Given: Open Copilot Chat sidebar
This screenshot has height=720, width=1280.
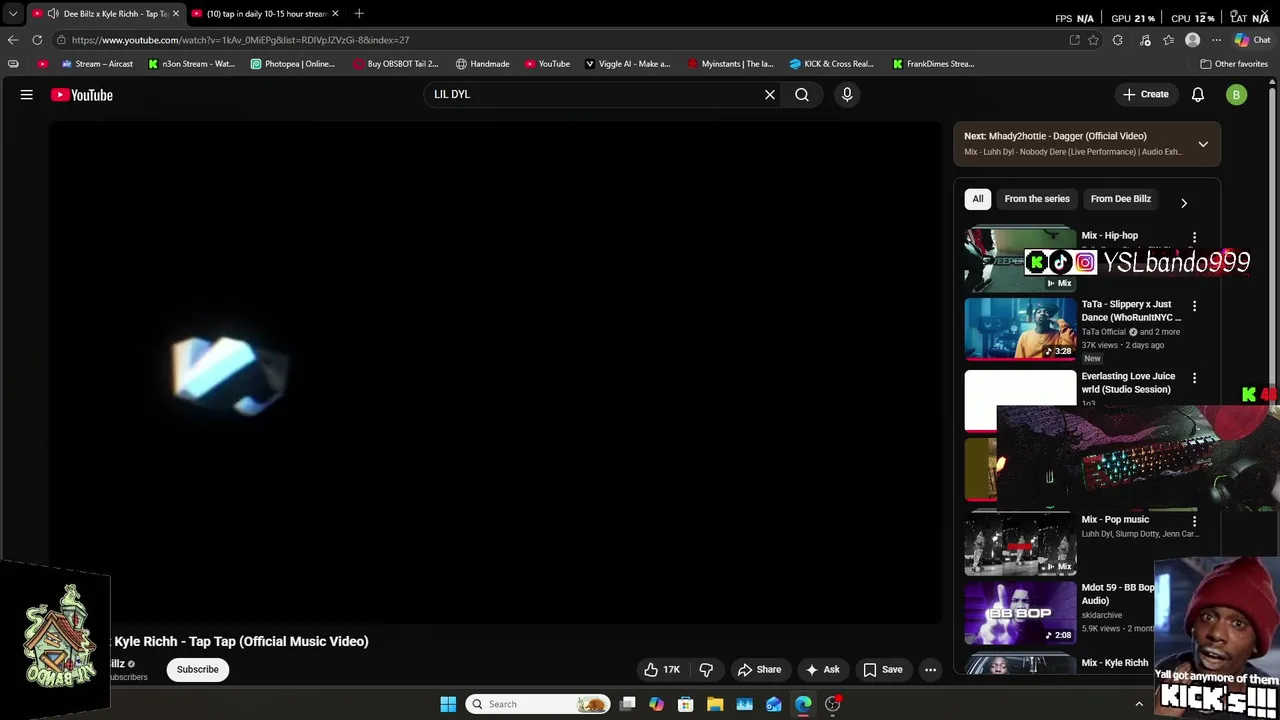Looking at the screenshot, I should click(1252, 40).
